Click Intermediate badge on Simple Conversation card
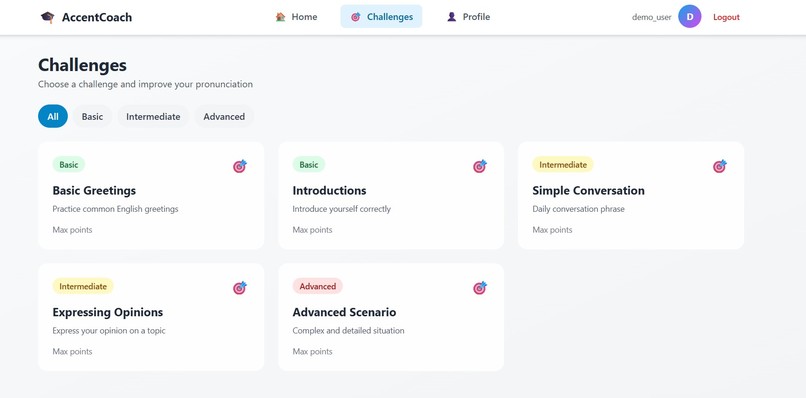This screenshot has width=806, height=398. [563, 165]
